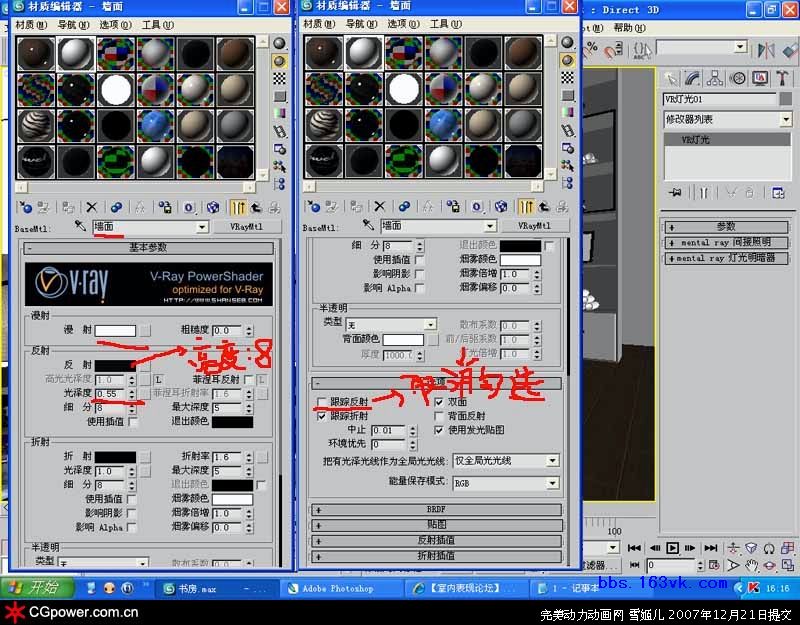The image size is (800, 625).
Task: Open material name 墙面 dropdown in left editor
Action: pos(202,227)
